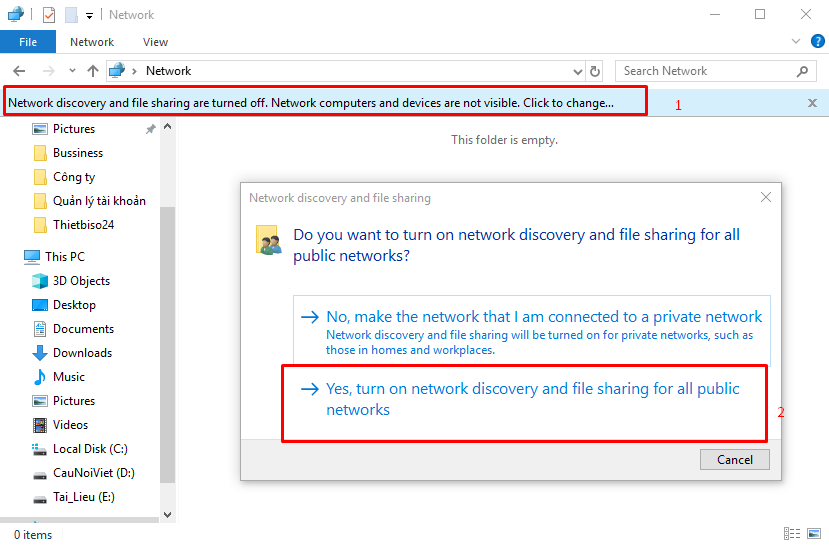829x546 pixels.
Task: Click the navigation pane scroll up arrow
Action: (168, 126)
